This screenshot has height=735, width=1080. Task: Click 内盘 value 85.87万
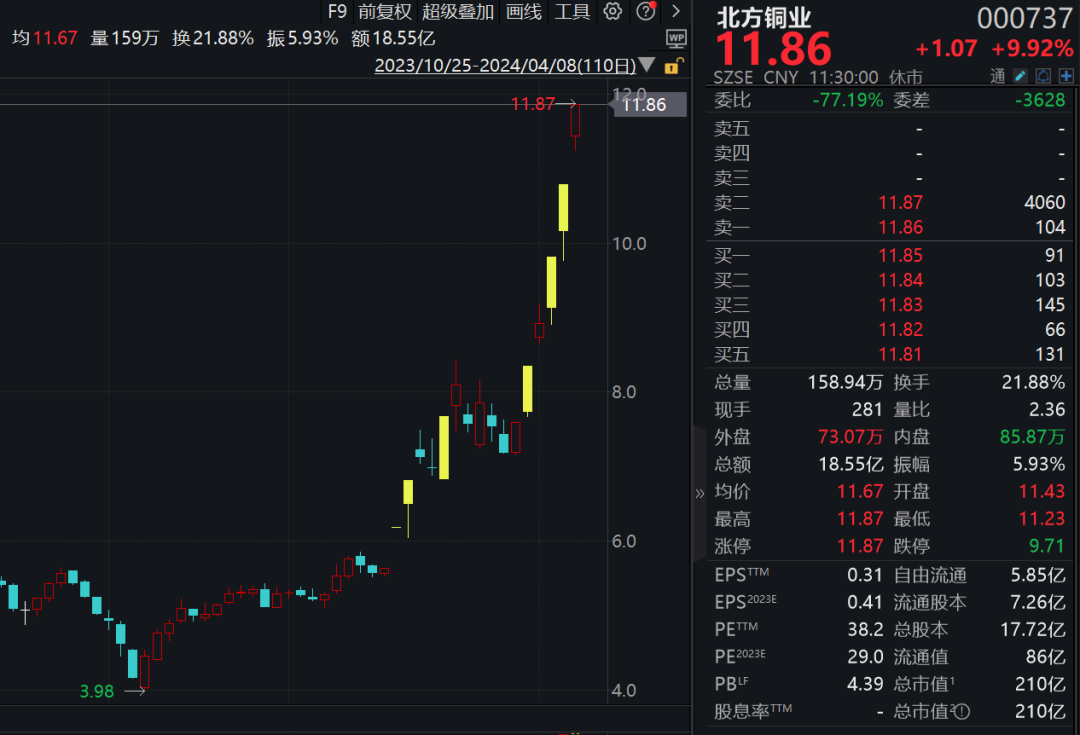coord(1032,437)
